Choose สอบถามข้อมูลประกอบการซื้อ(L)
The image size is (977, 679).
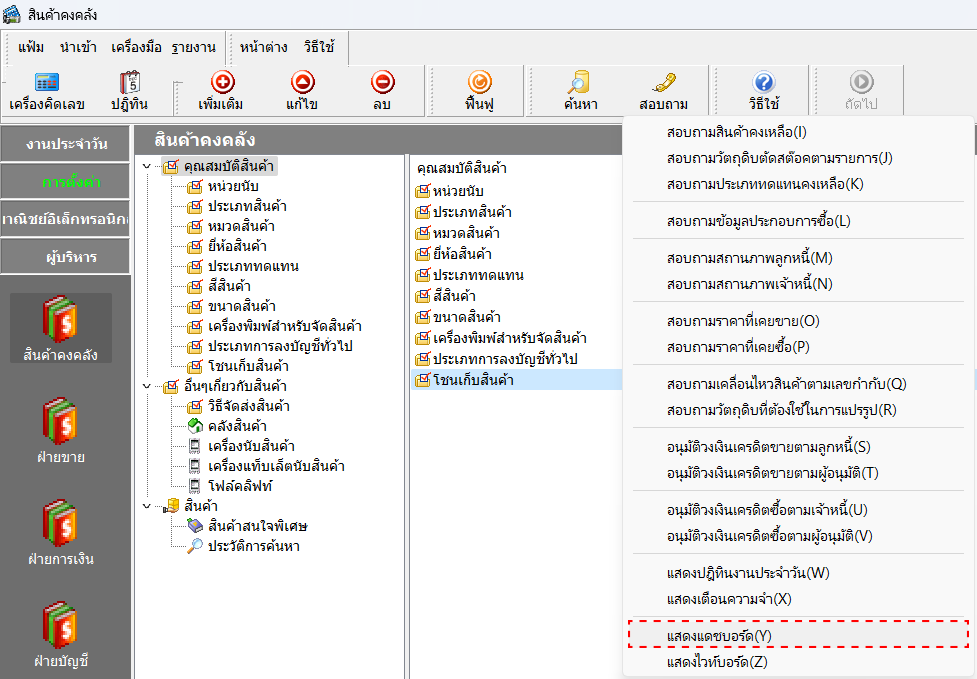tap(798, 221)
